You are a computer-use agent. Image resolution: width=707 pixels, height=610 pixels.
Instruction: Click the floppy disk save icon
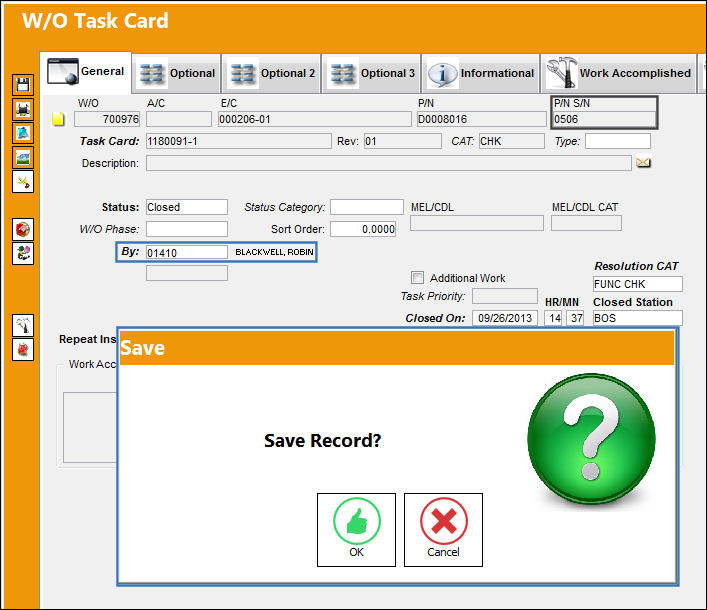click(x=23, y=85)
